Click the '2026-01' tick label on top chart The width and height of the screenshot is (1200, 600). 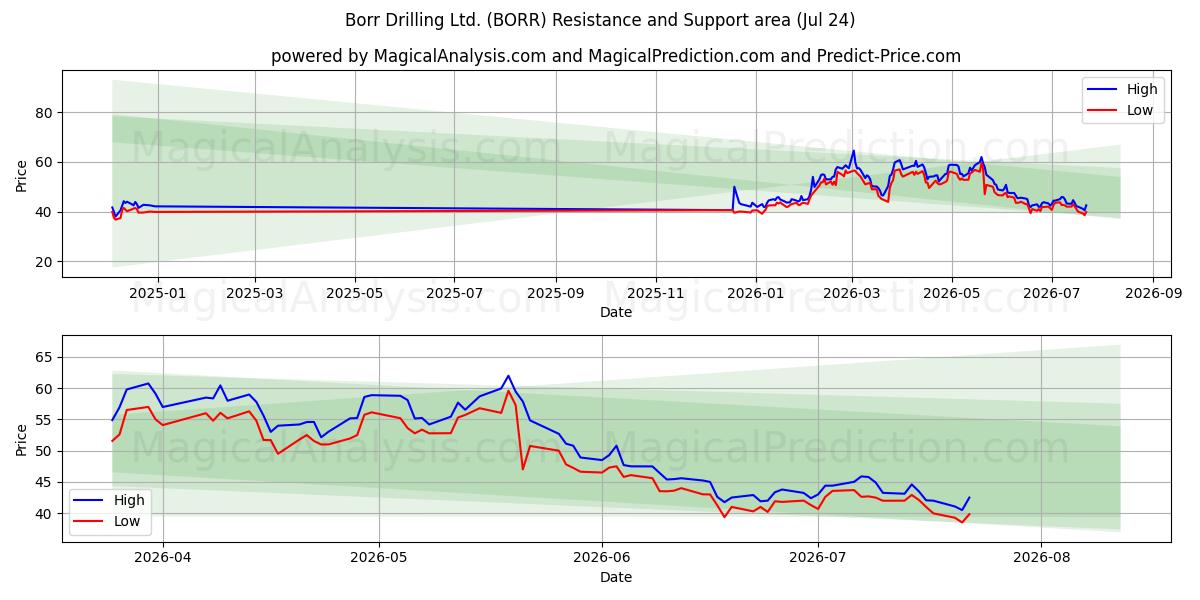[x=756, y=294]
